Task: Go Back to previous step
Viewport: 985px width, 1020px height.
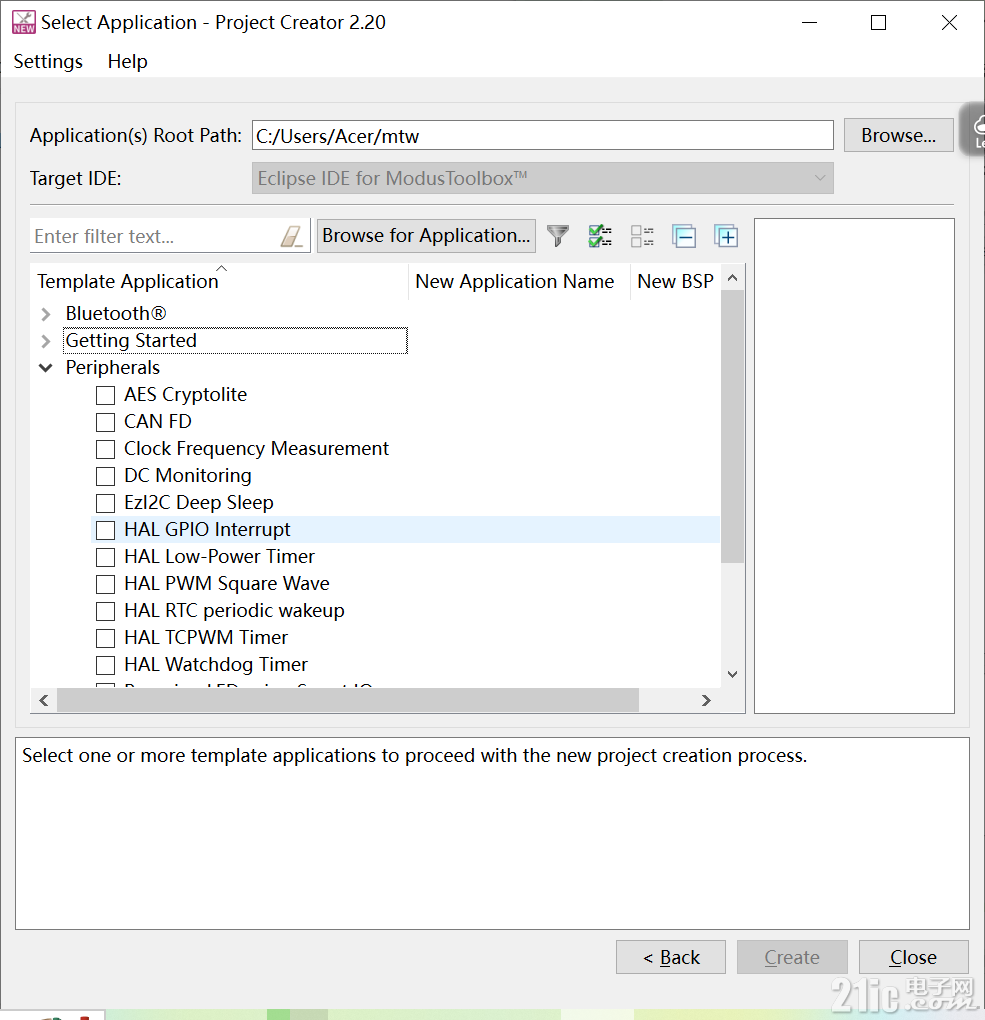Action: (x=671, y=957)
